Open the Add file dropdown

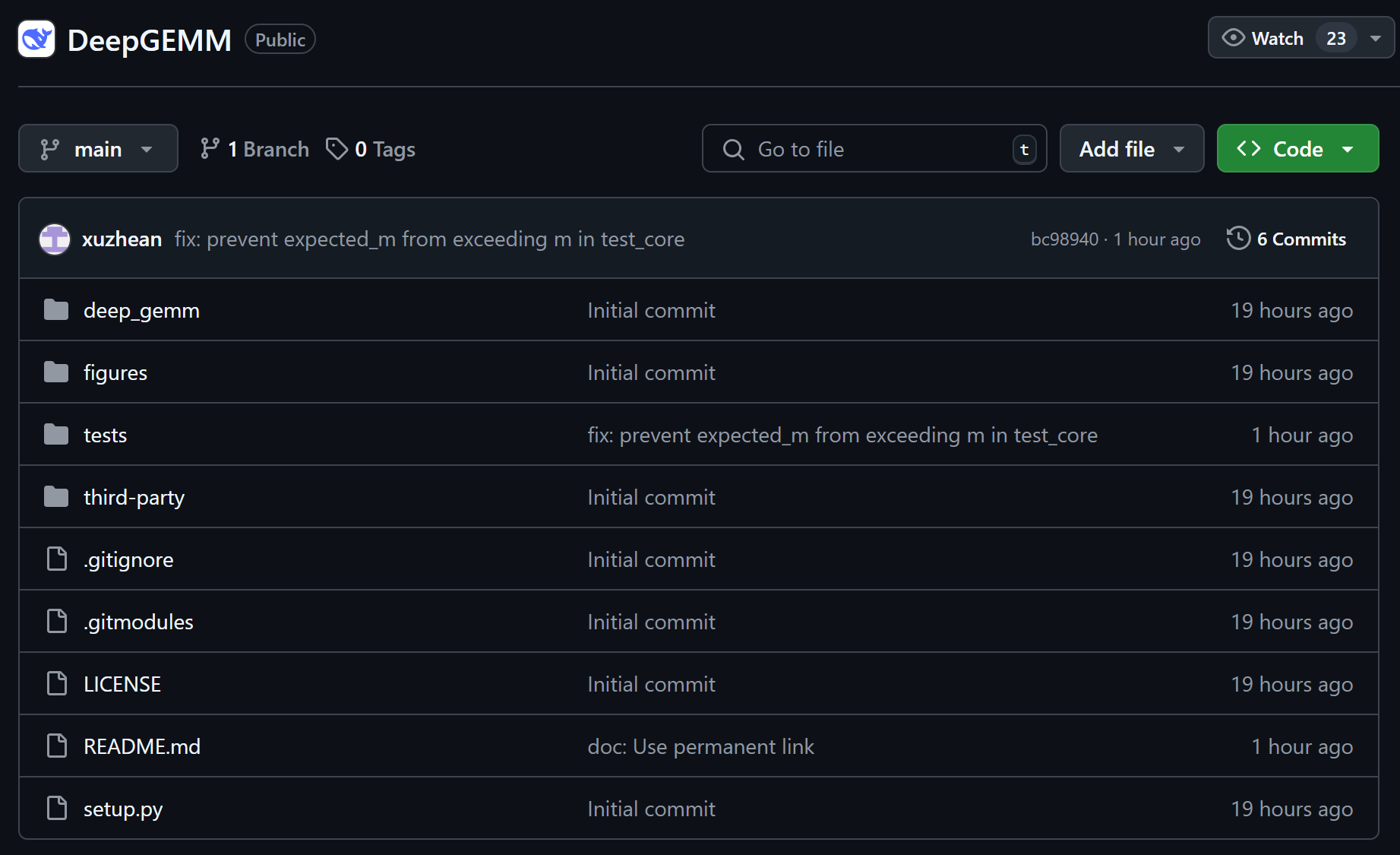point(1132,148)
